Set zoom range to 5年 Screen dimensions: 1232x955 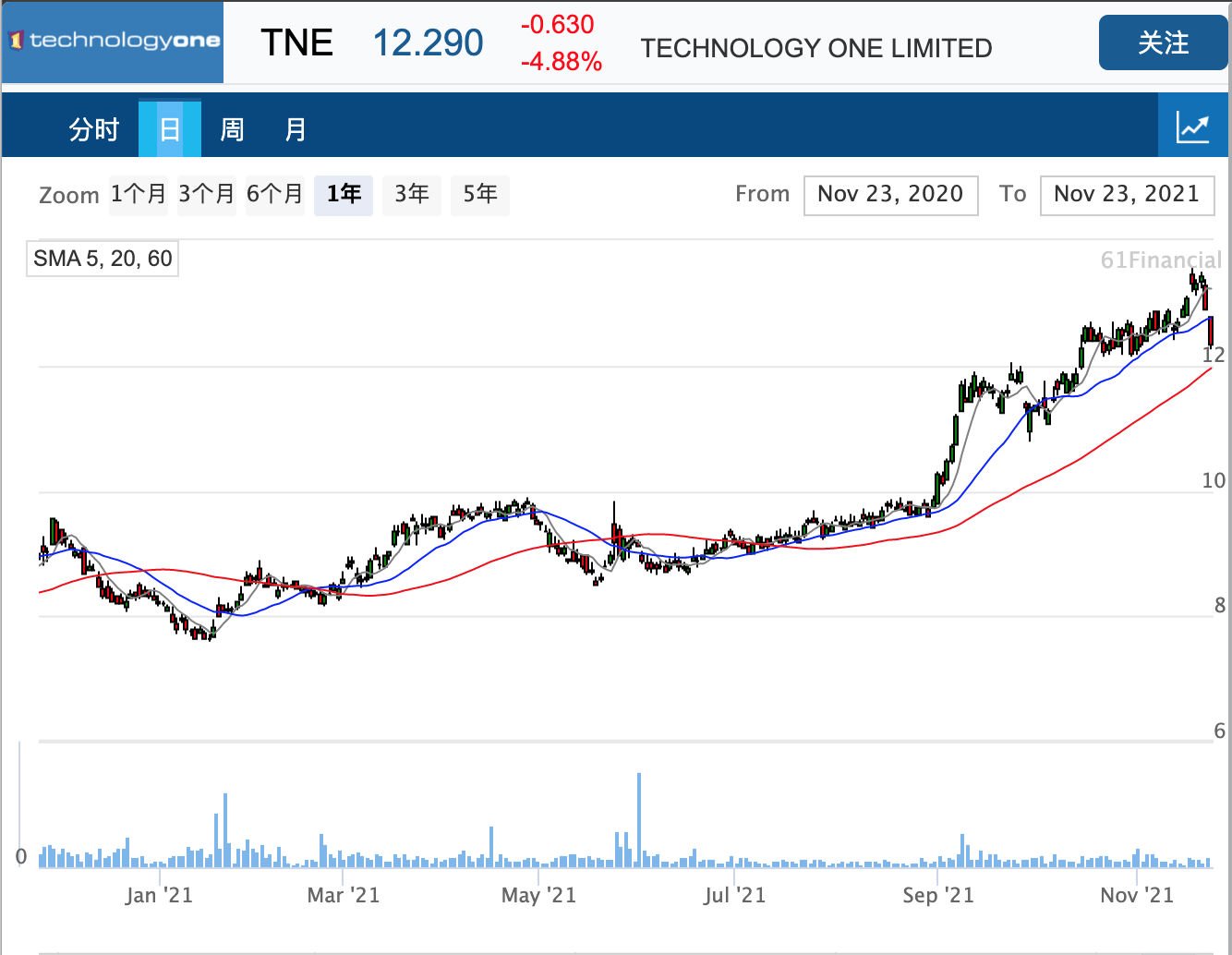480,195
